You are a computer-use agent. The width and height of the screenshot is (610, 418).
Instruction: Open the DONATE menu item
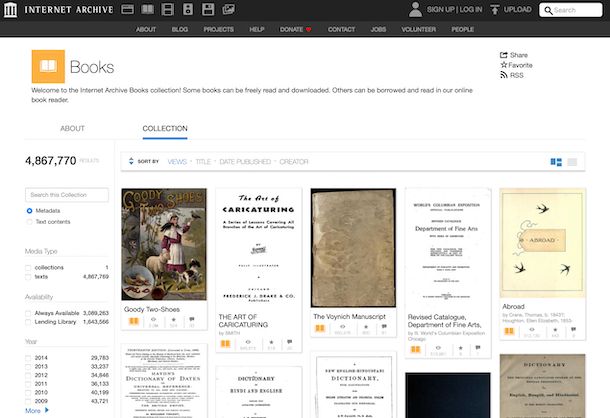[x=296, y=29]
